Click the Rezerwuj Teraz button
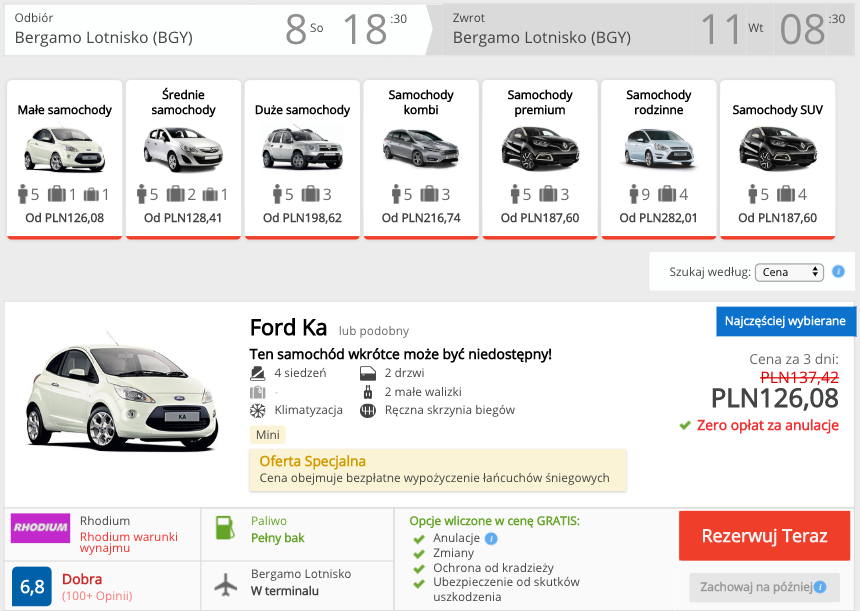 tap(765, 536)
